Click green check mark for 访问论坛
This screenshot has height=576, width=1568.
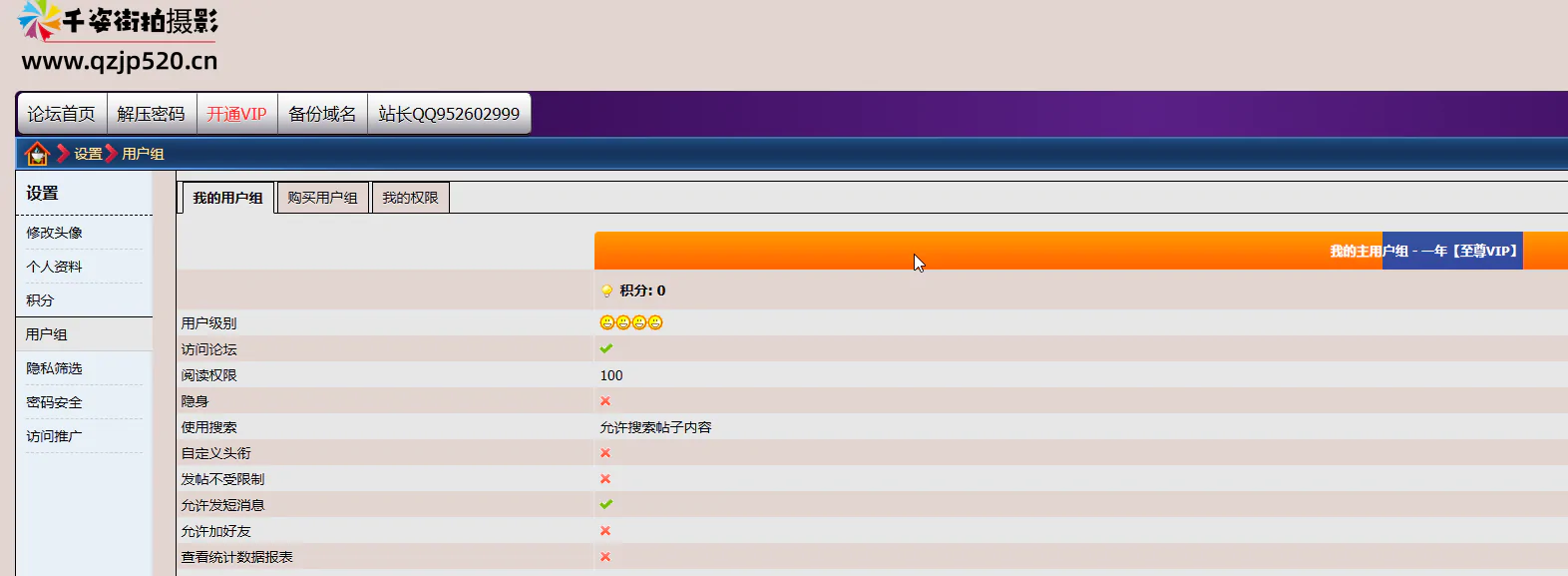(x=606, y=348)
